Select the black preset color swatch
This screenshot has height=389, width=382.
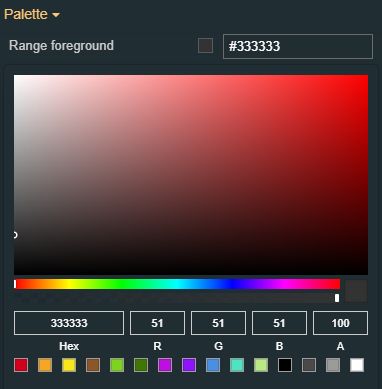(285, 365)
